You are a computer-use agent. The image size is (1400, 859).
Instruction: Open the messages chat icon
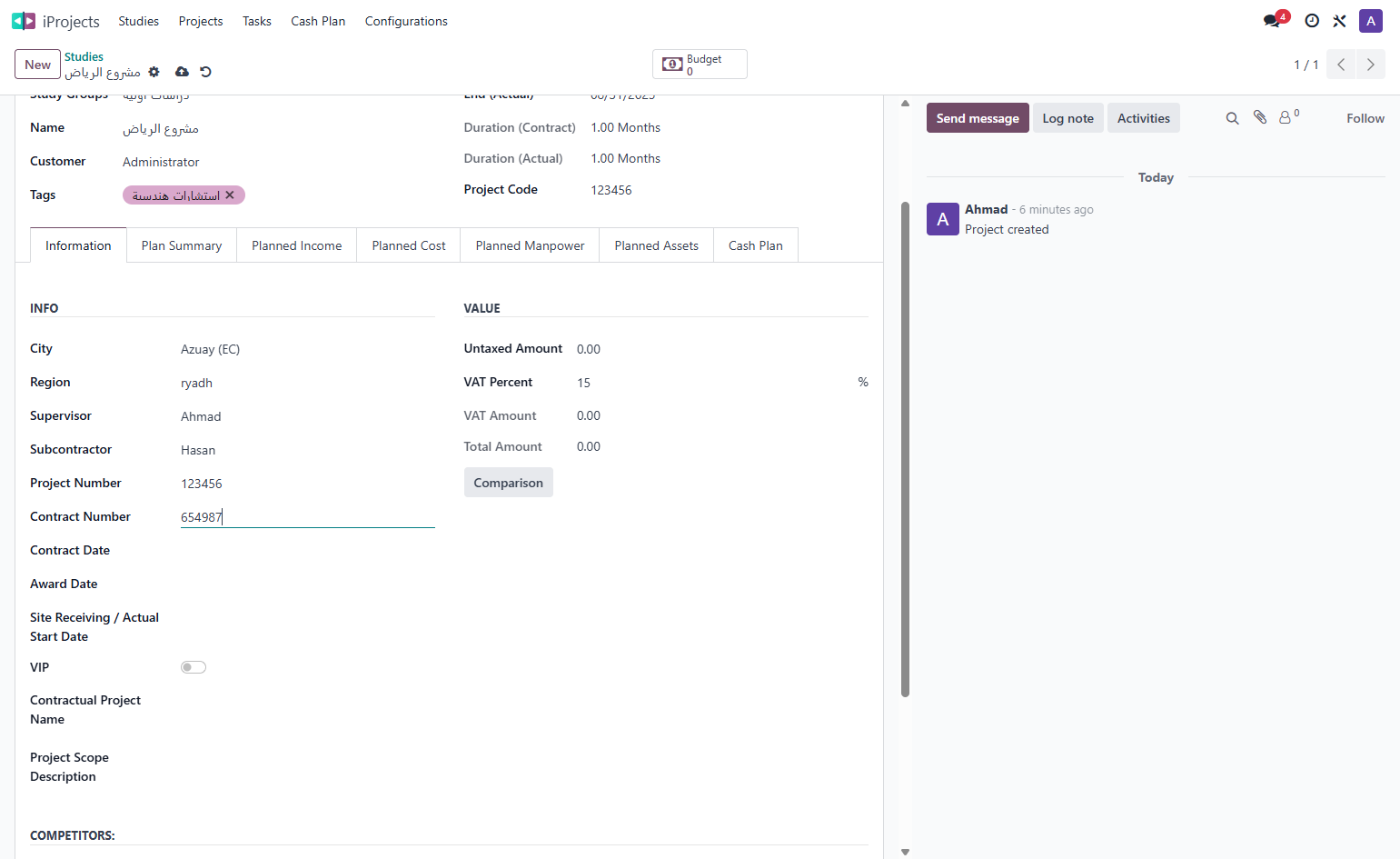1272,21
